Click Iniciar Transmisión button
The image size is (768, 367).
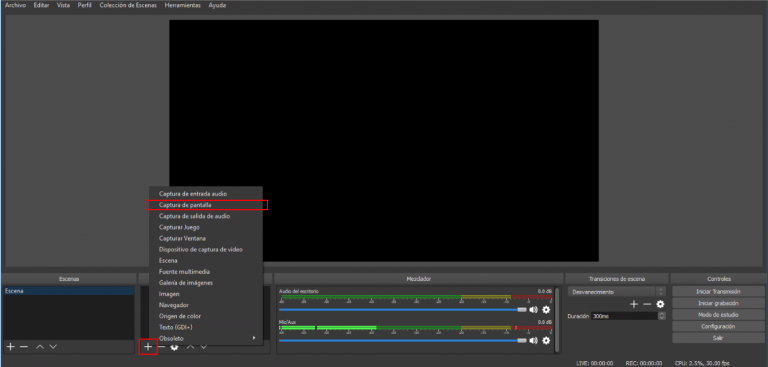click(x=718, y=291)
